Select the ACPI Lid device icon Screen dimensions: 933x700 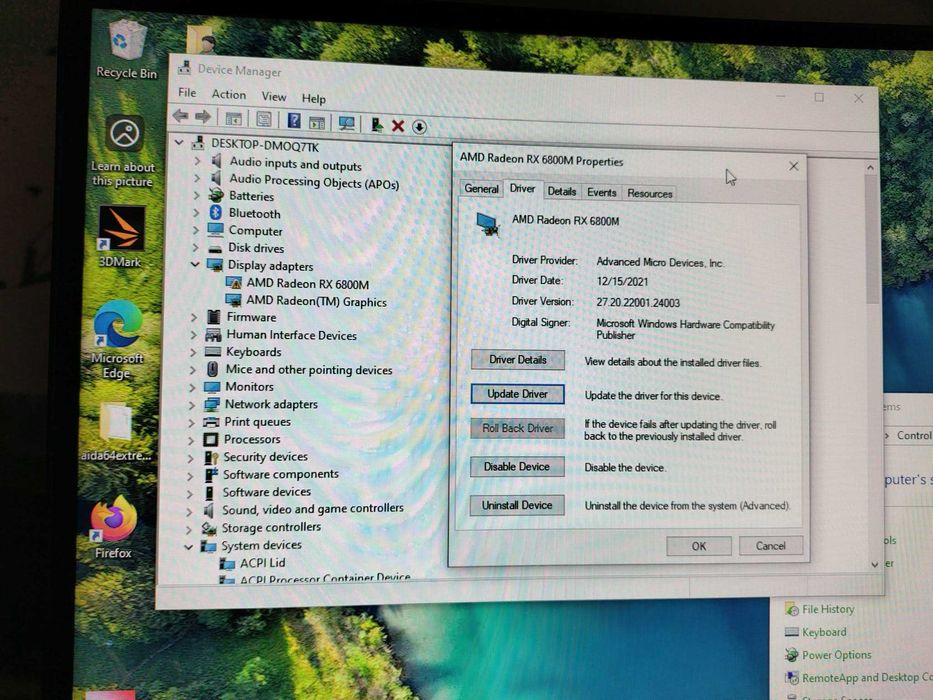(227, 563)
